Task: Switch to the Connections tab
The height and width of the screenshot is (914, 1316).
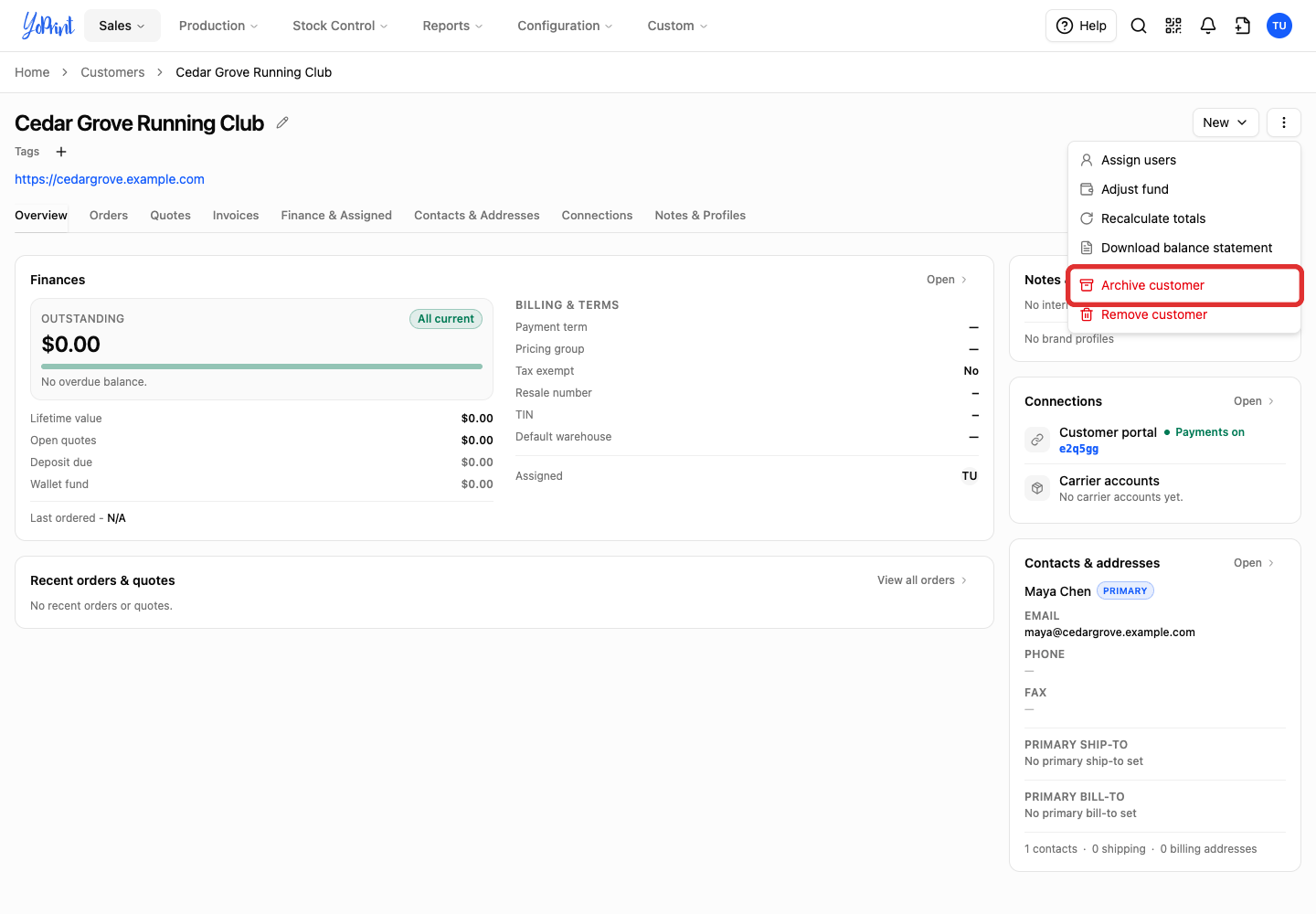Action: tap(598, 216)
